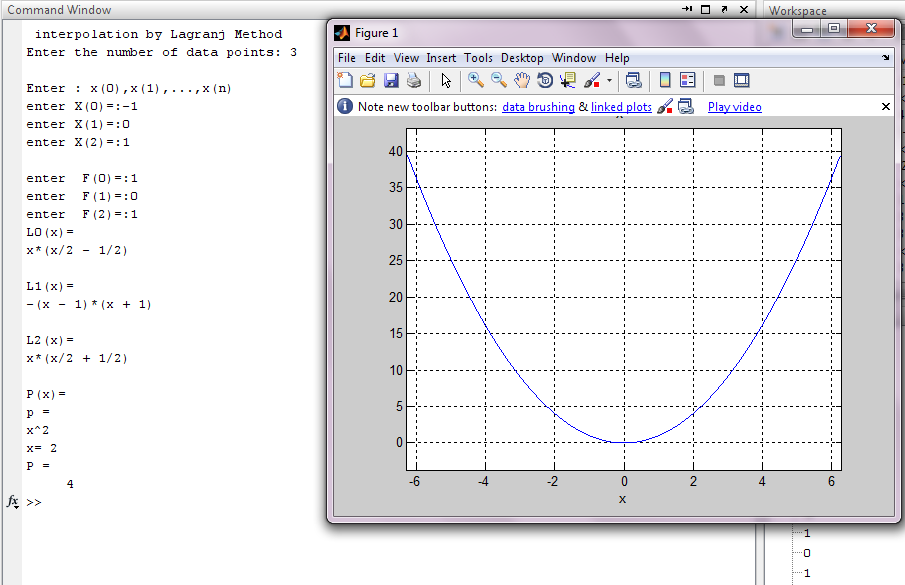Screen dimensions: 905x585
Task: Activate the Rotate 3D tool
Action: [545, 81]
